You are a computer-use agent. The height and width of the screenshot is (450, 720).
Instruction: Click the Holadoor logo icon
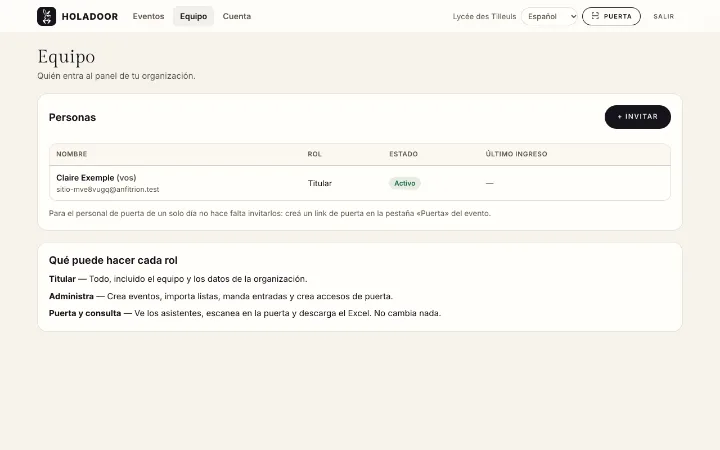click(x=46, y=17)
